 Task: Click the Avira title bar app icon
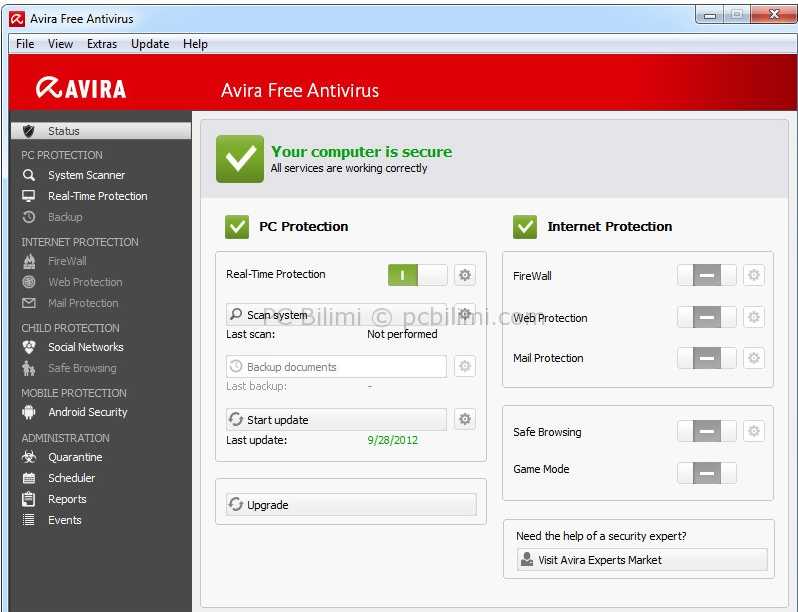pyautogui.click(x=17, y=19)
